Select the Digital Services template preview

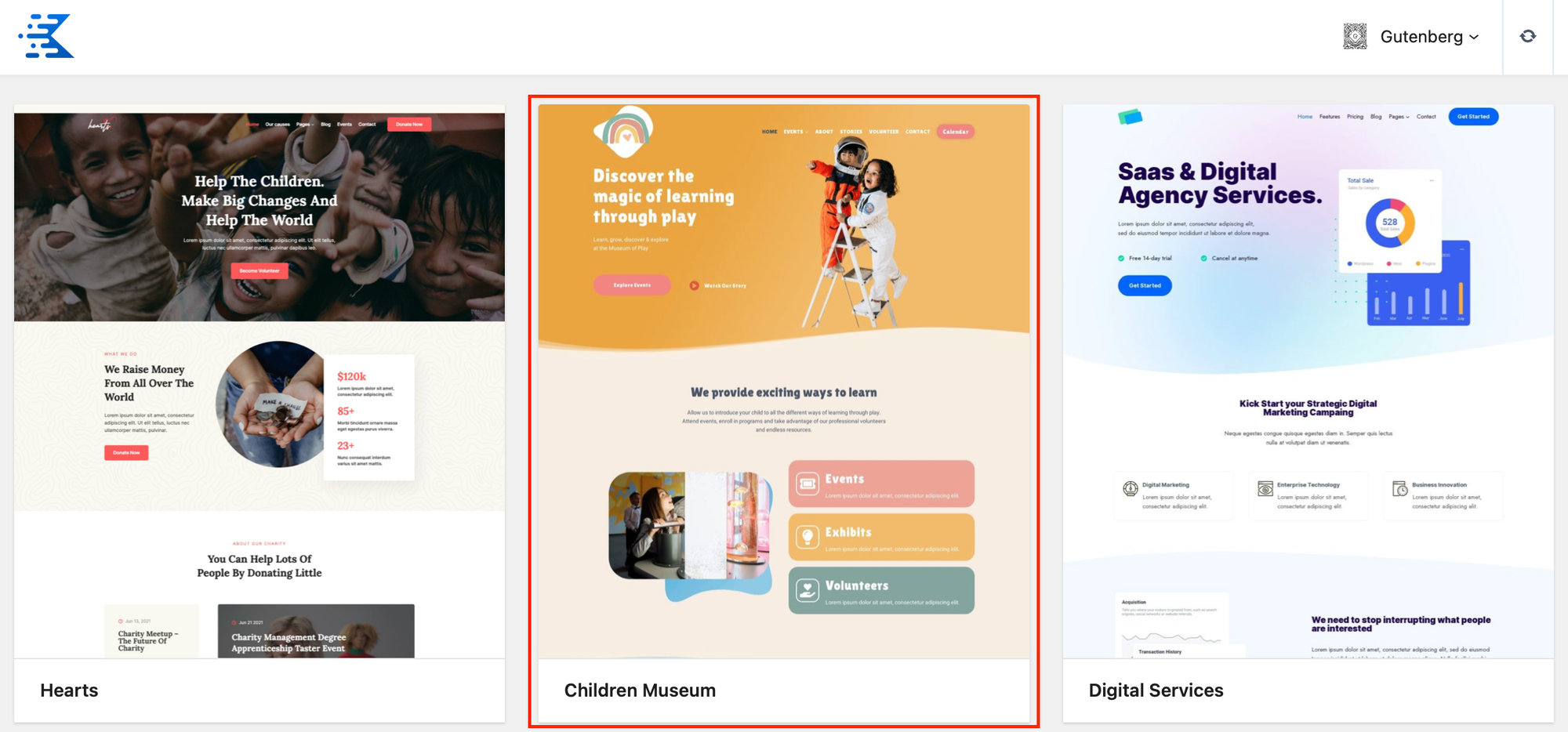[1308, 382]
